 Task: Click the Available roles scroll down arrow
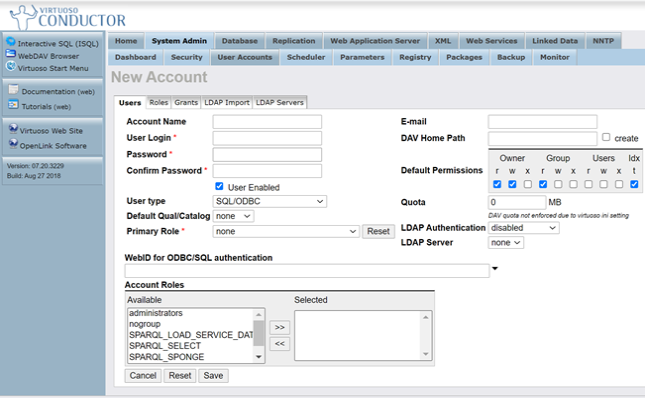(x=259, y=357)
